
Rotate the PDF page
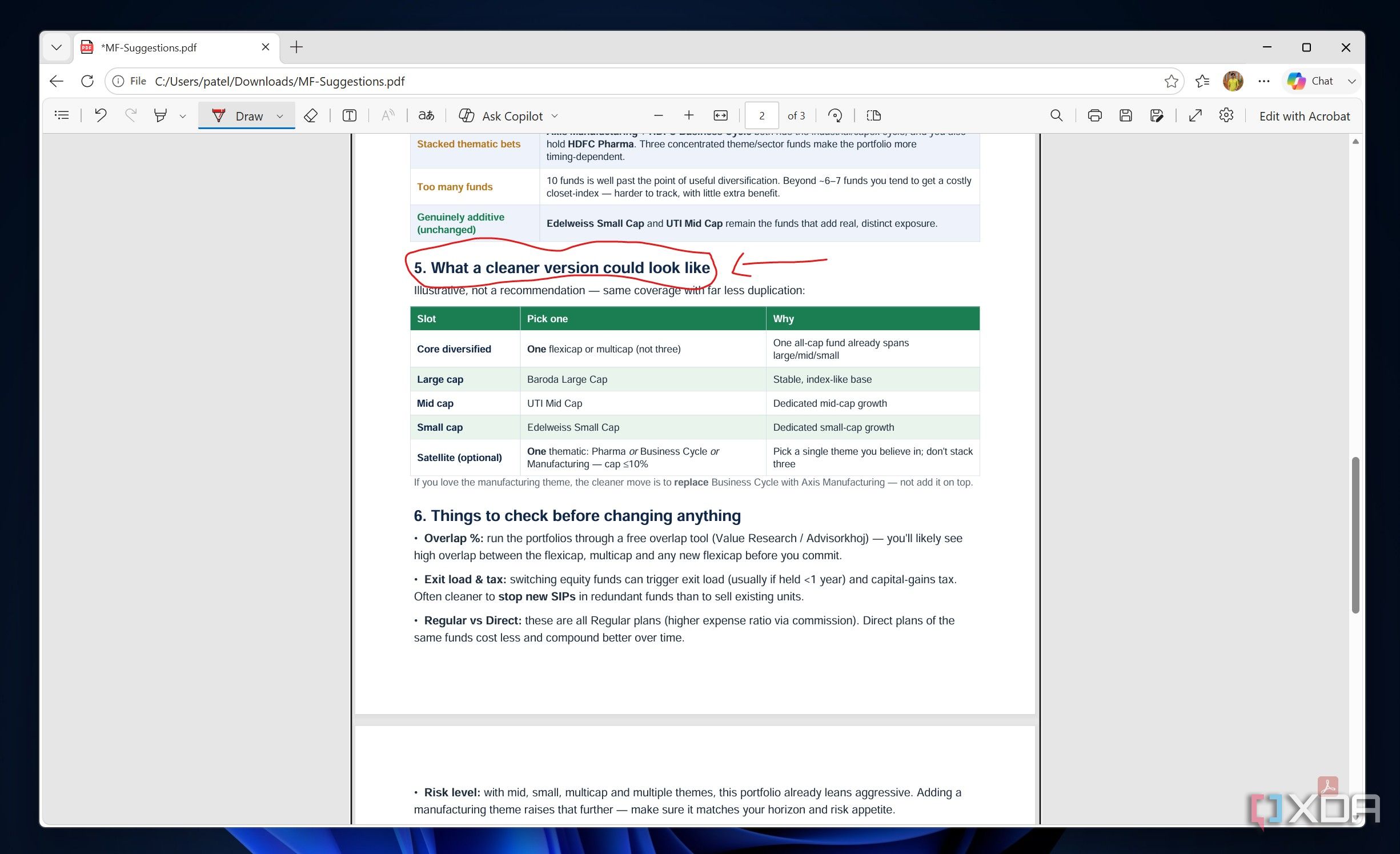coord(835,116)
